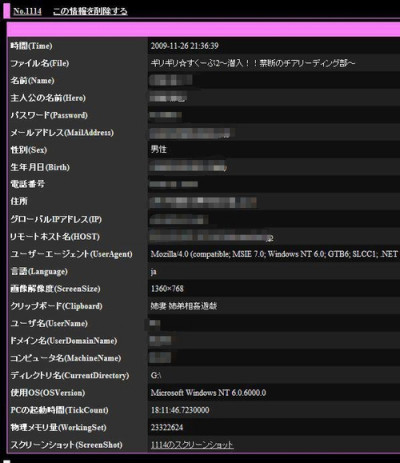Select the 時間(Time) value 2009-11-26 21:36:39
400x463 pixels.
[x=185, y=46]
